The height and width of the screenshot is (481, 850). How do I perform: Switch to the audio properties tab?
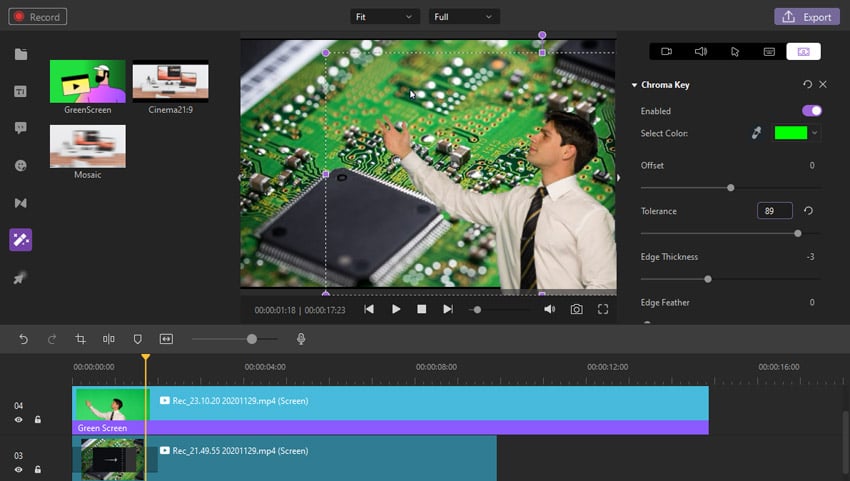pos(700,52)
